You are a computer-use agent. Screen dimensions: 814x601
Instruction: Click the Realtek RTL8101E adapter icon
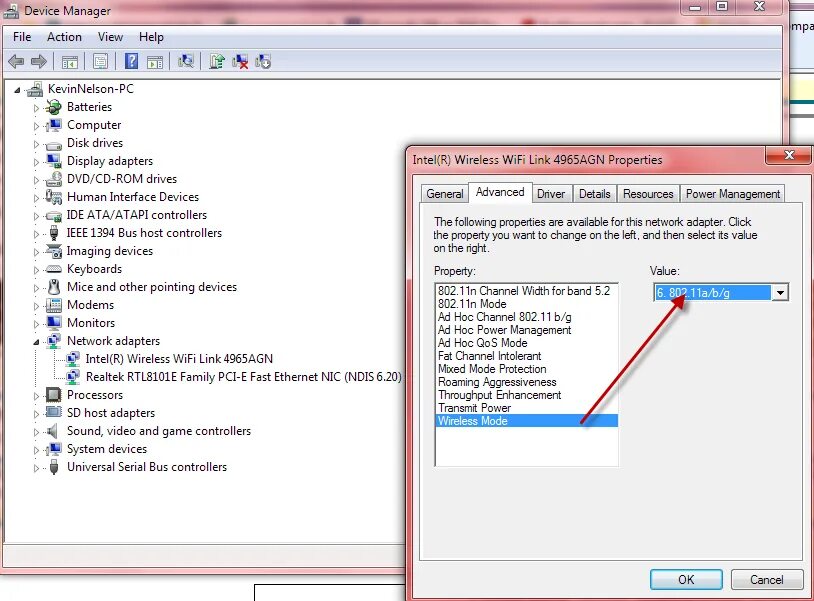(x=72, y=377)
